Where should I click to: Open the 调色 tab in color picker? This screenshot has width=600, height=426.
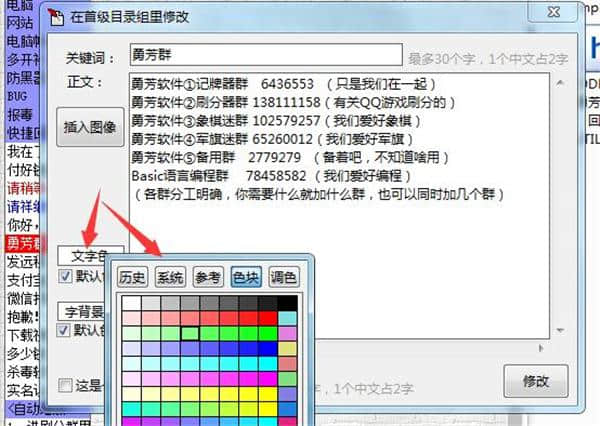pyautogui.click(x=284, y=277)
